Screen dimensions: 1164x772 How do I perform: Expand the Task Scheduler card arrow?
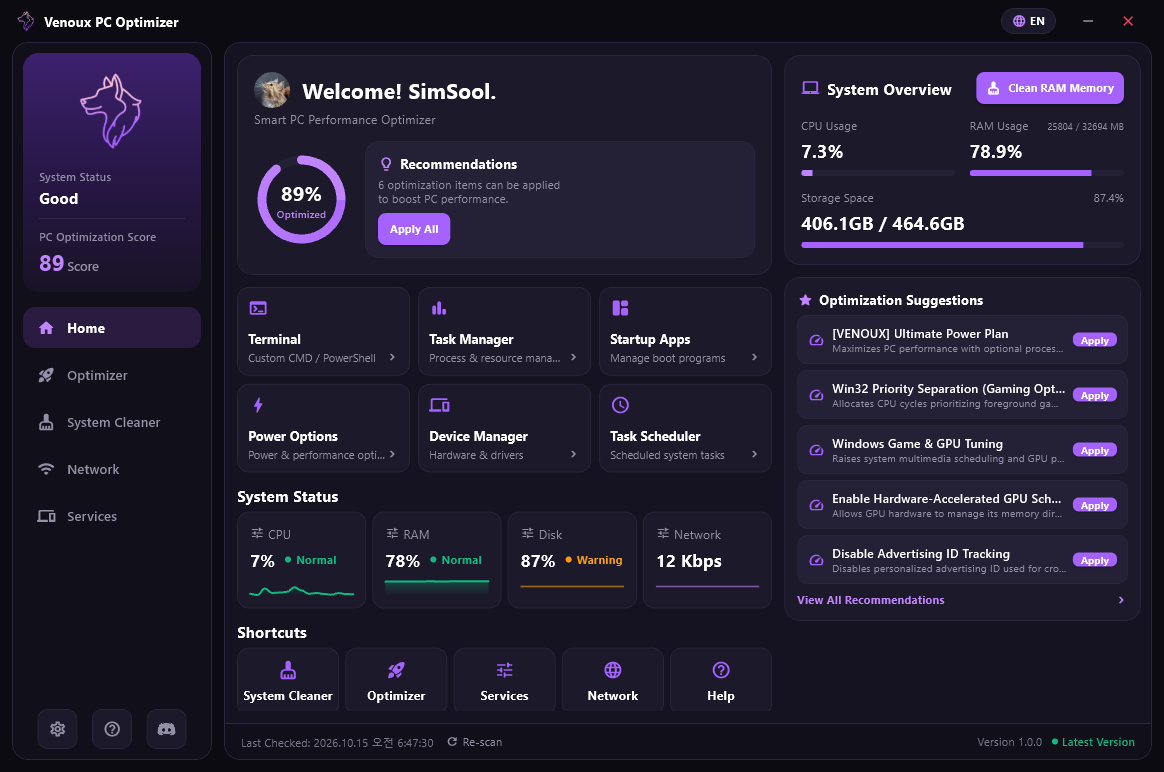point(754,454)
